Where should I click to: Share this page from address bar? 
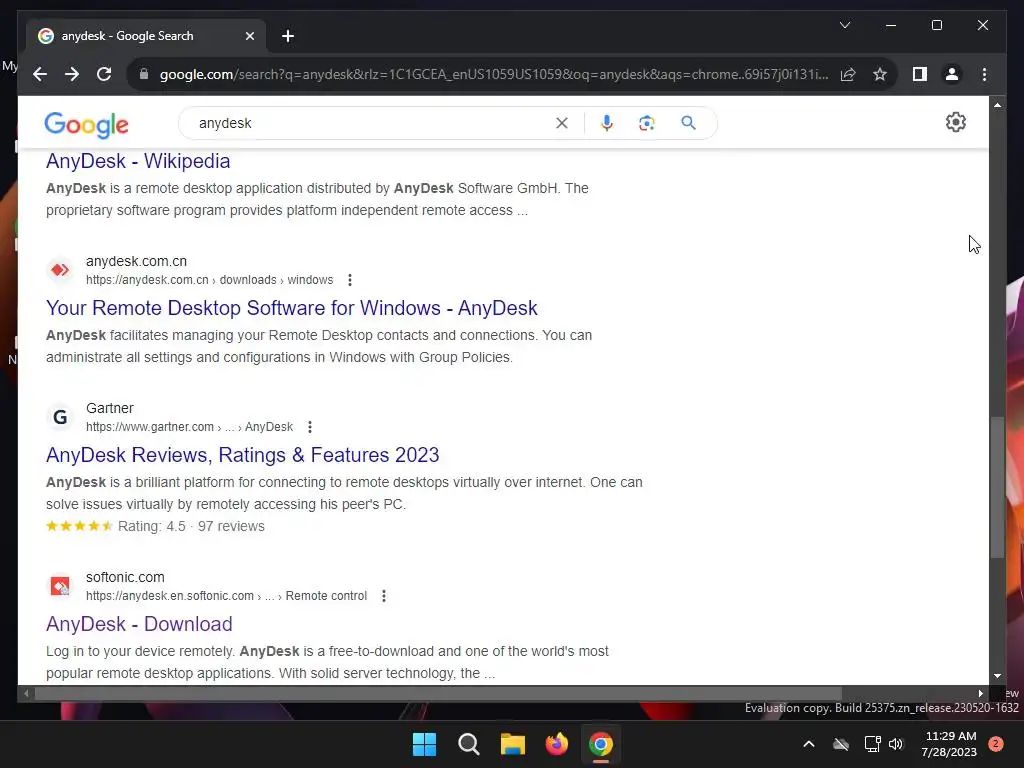[848, 74]
